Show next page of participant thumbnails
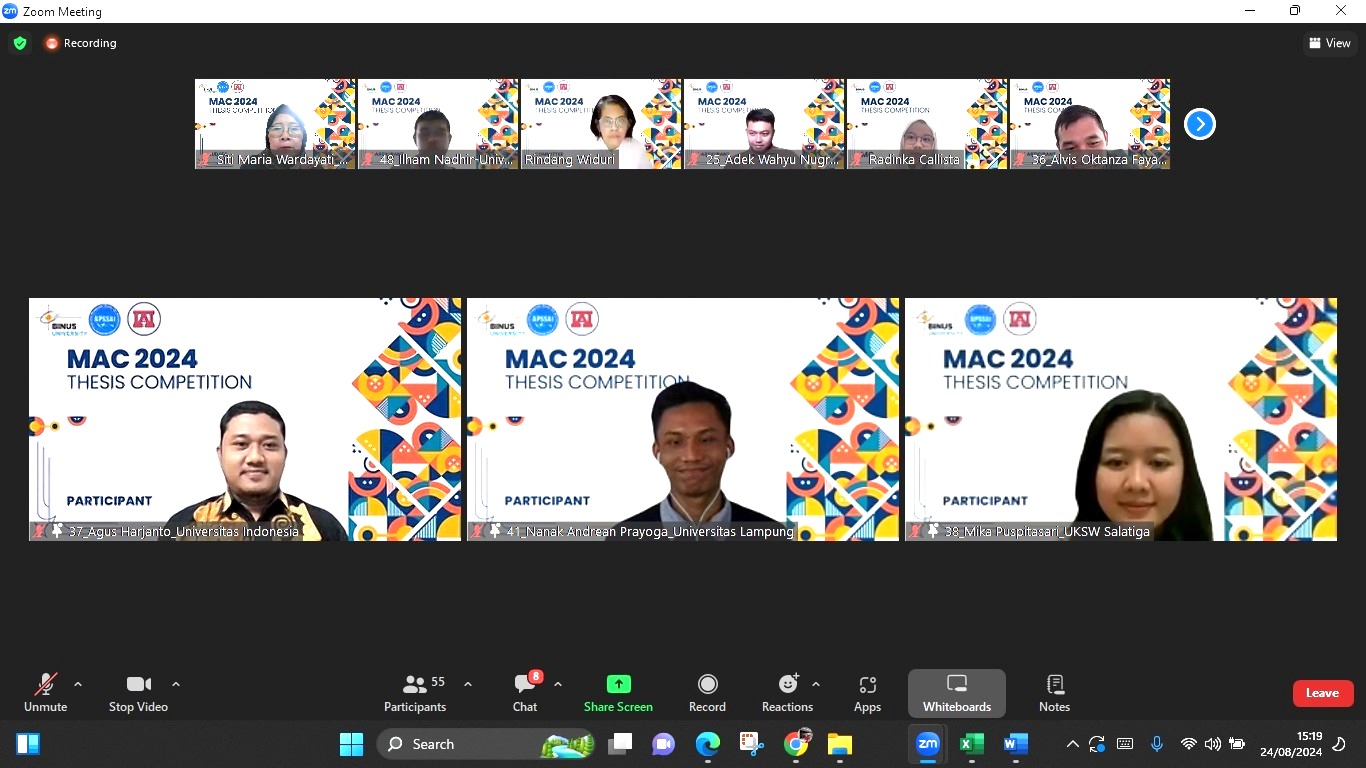 1199,124
